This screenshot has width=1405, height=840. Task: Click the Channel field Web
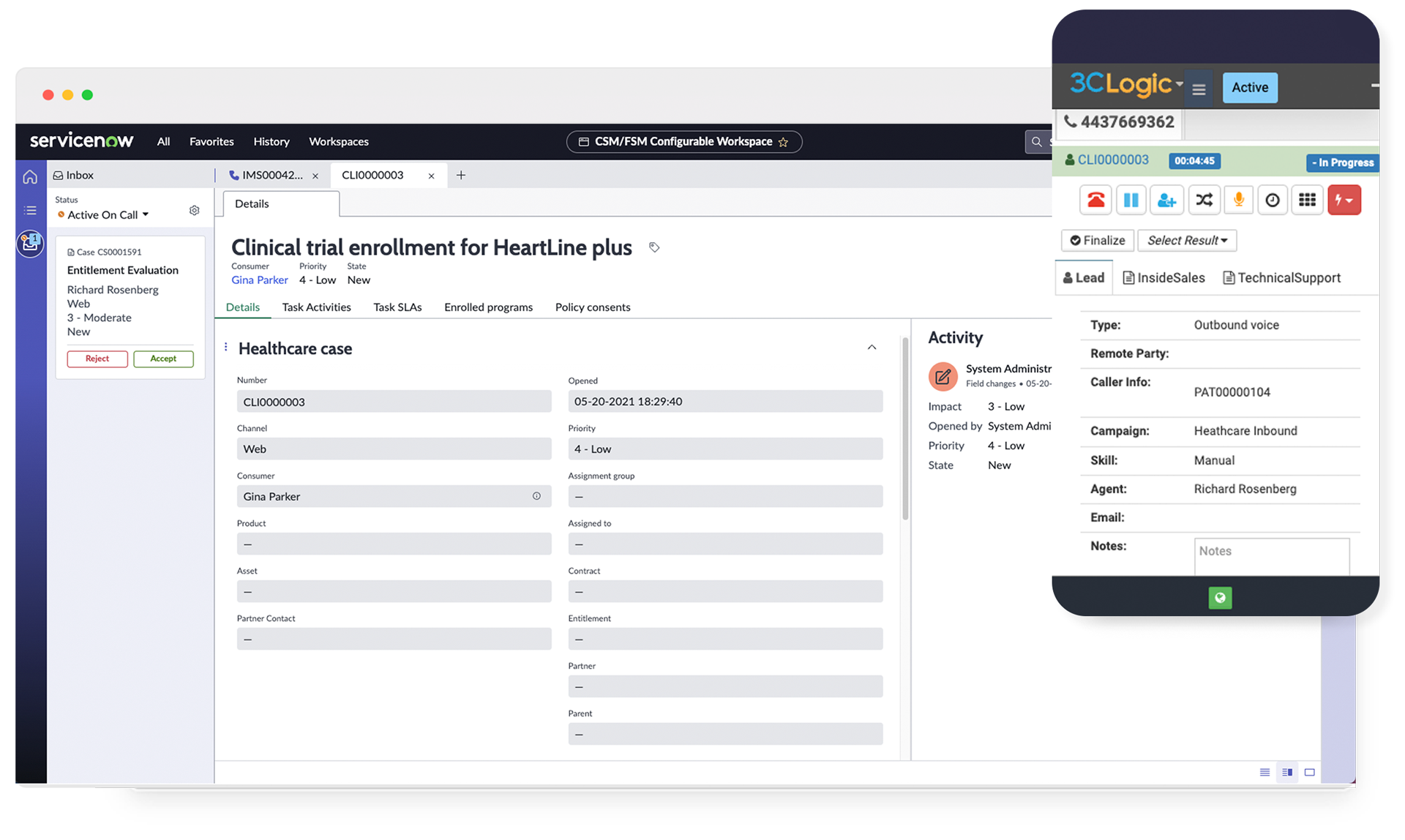(394, 449)
